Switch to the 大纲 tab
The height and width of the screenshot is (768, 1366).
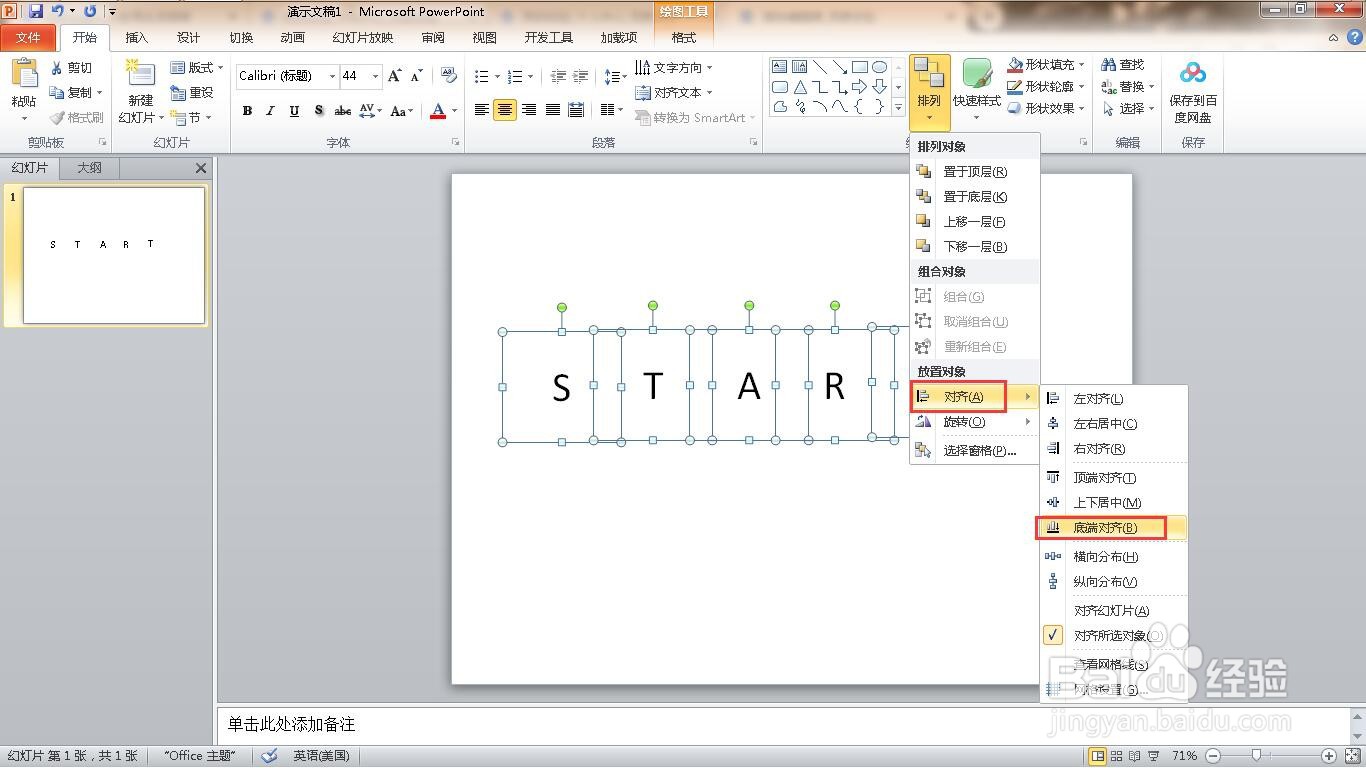(89, 167)
